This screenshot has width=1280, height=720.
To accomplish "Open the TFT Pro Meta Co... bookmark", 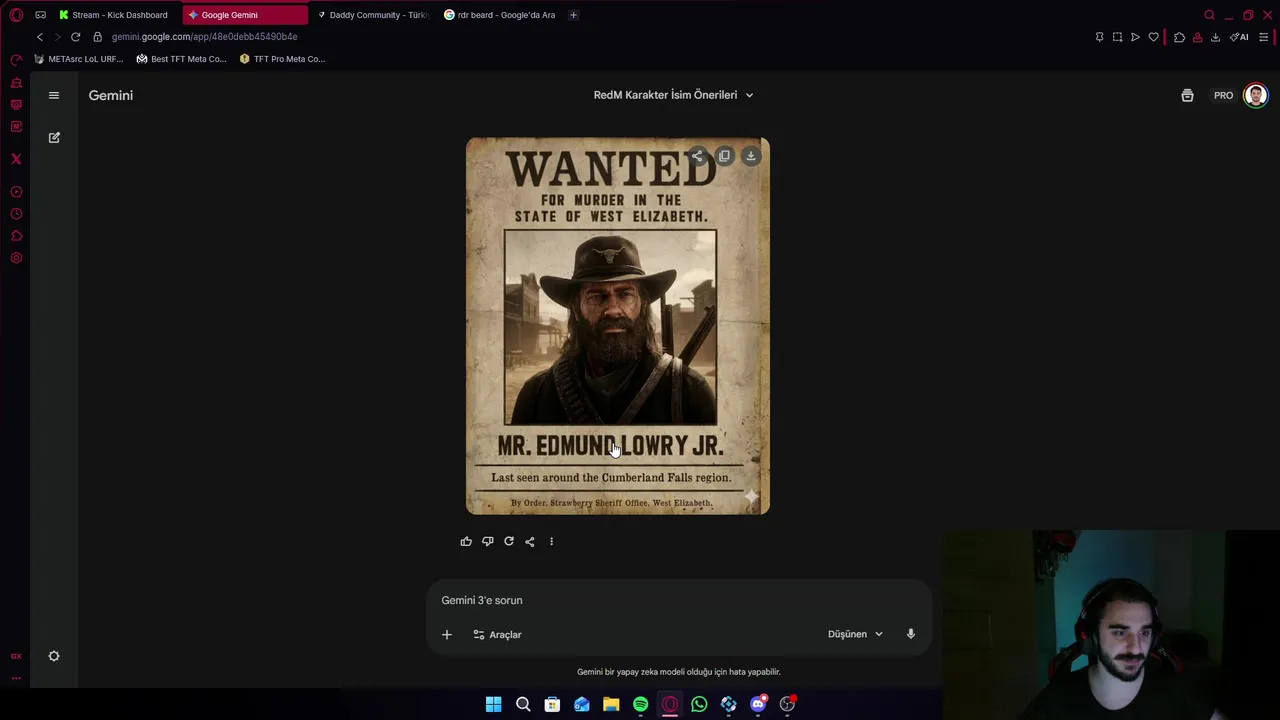I will pyautogui.click(x=282, y=59).
